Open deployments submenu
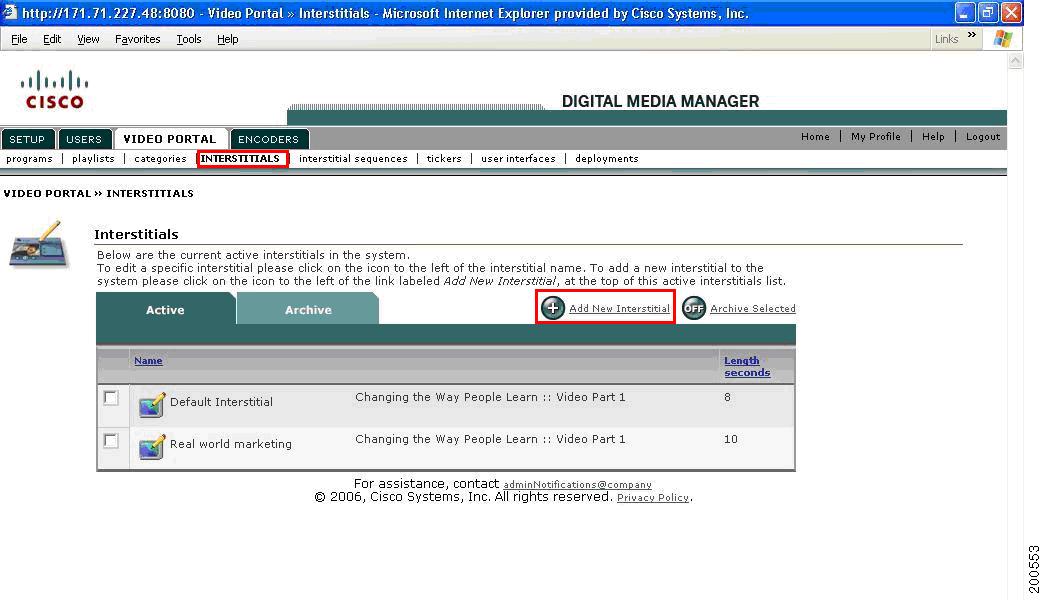Screen dimensions: 1042x600 coord(607,159)
